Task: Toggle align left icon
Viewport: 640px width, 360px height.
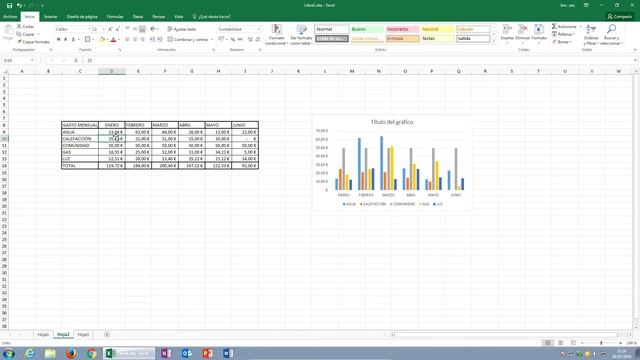Action: [127, 40]
